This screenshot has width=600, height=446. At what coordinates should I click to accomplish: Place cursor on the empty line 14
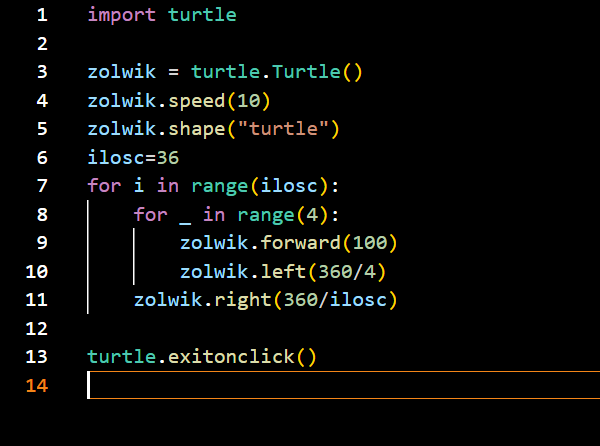[x=300, y=385]
